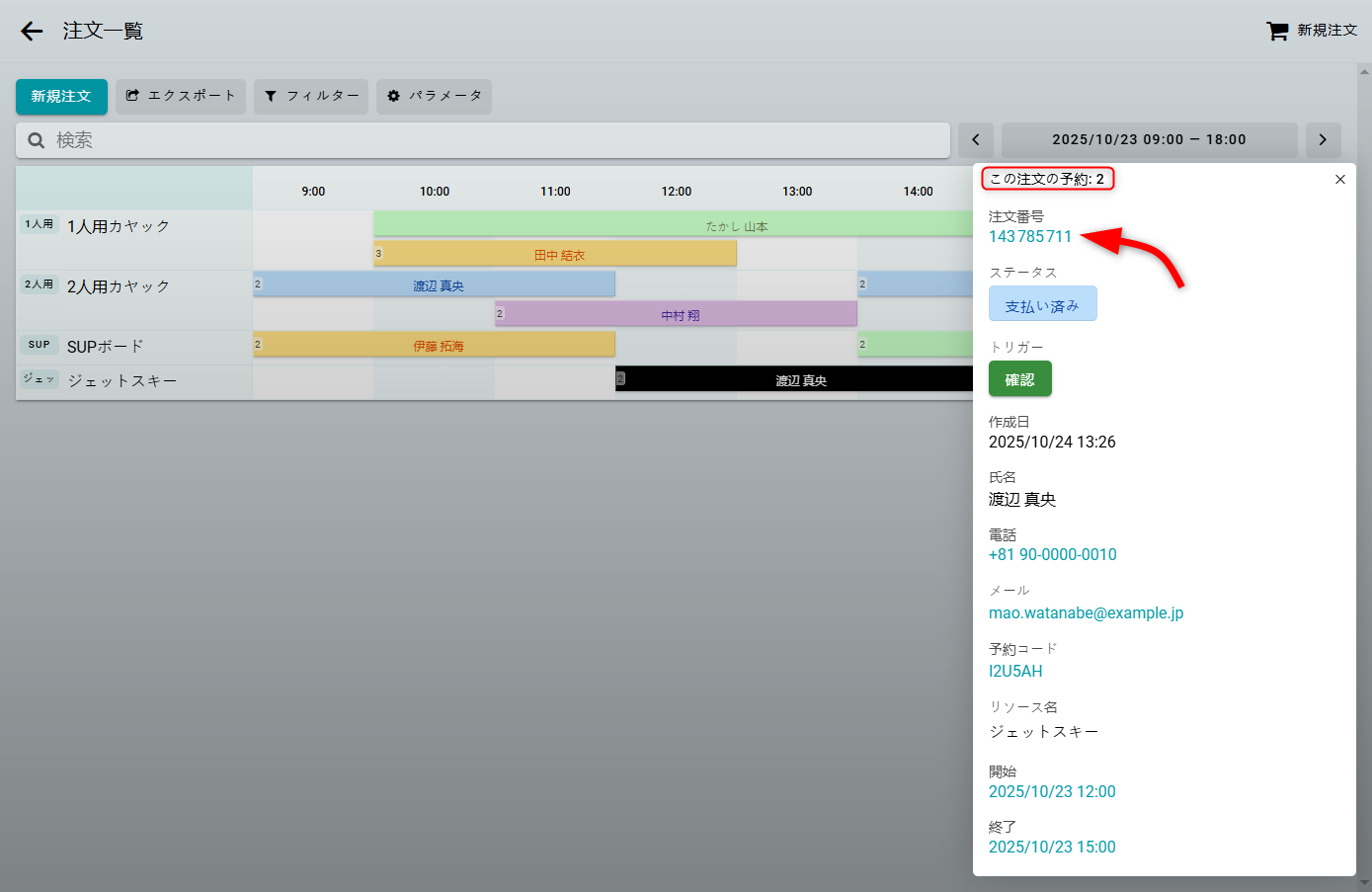Click the ジェットスキー resource name in panel
The height and width of the screenshot is (892, 1372).
(x=1044, y=732)
